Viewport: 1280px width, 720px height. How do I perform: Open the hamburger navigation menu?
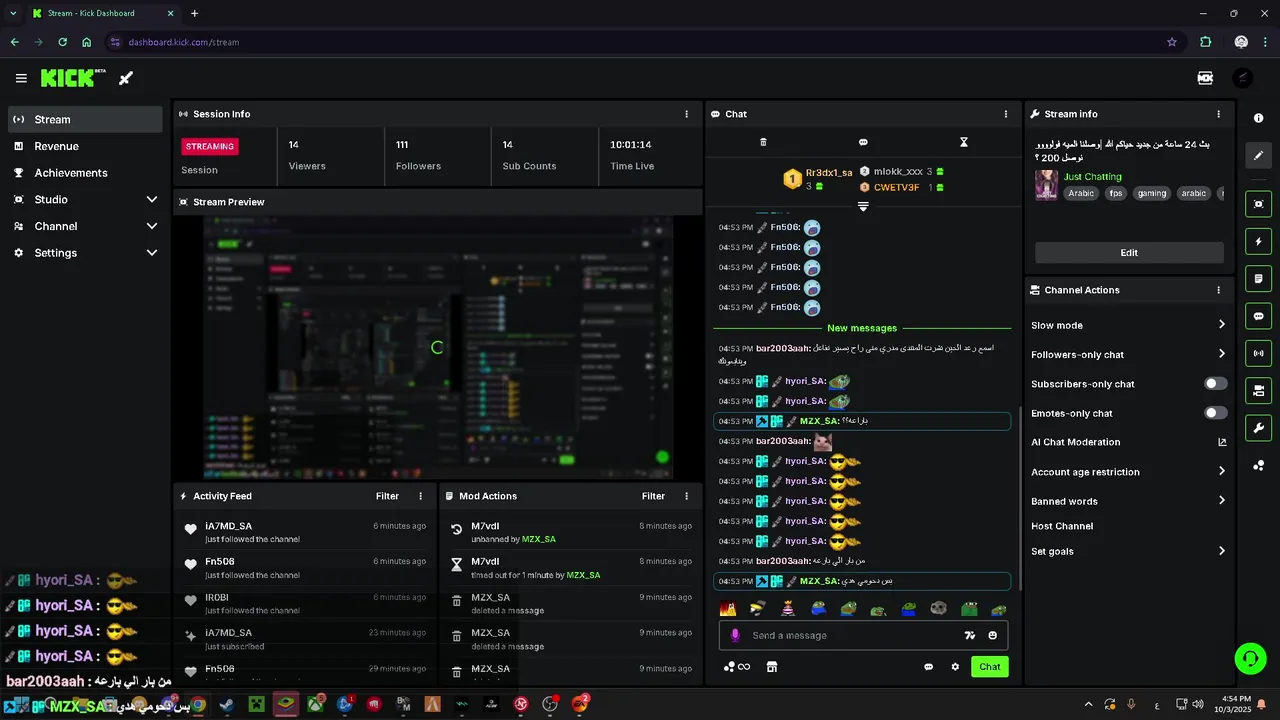21,78
